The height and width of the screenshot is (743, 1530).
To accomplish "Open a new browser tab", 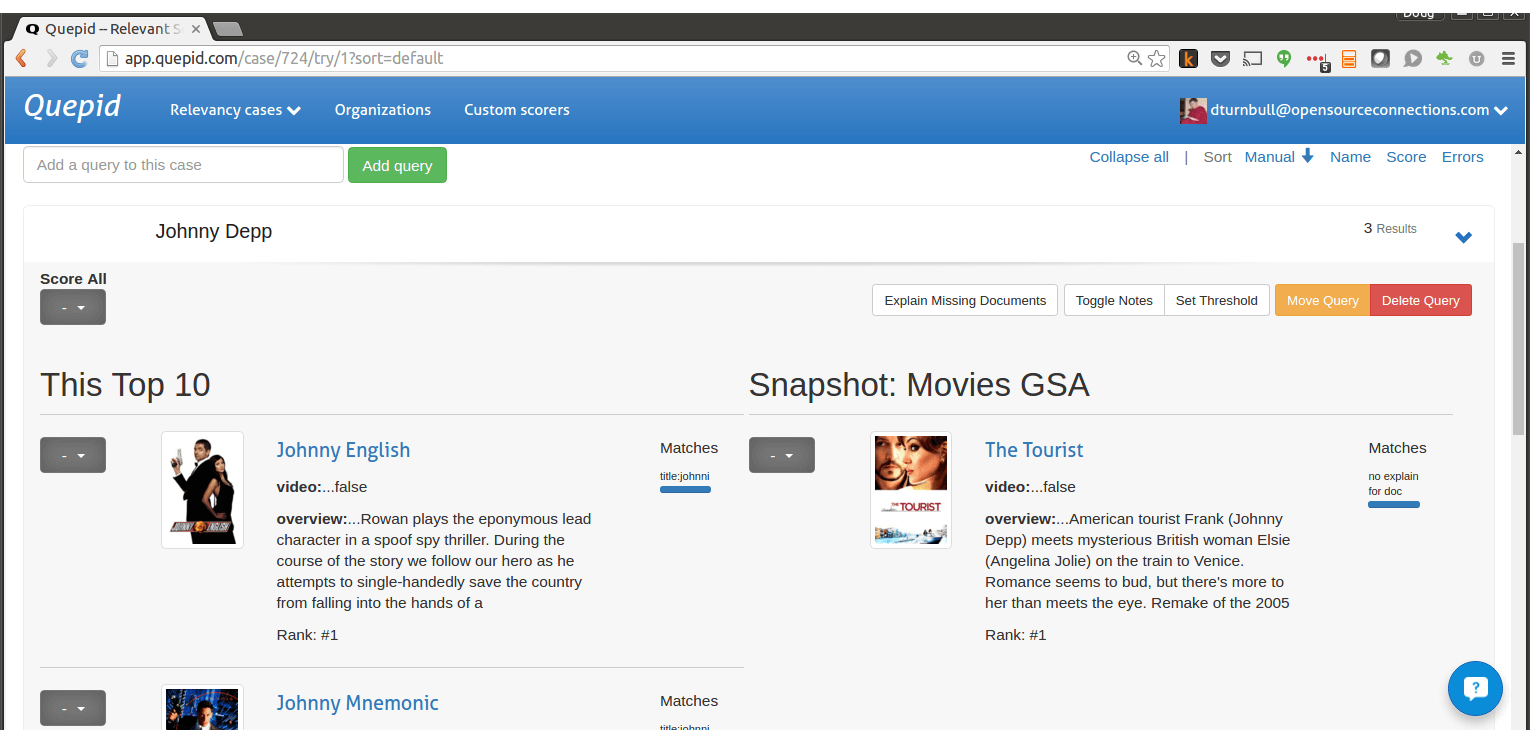I will coord(227,29).
